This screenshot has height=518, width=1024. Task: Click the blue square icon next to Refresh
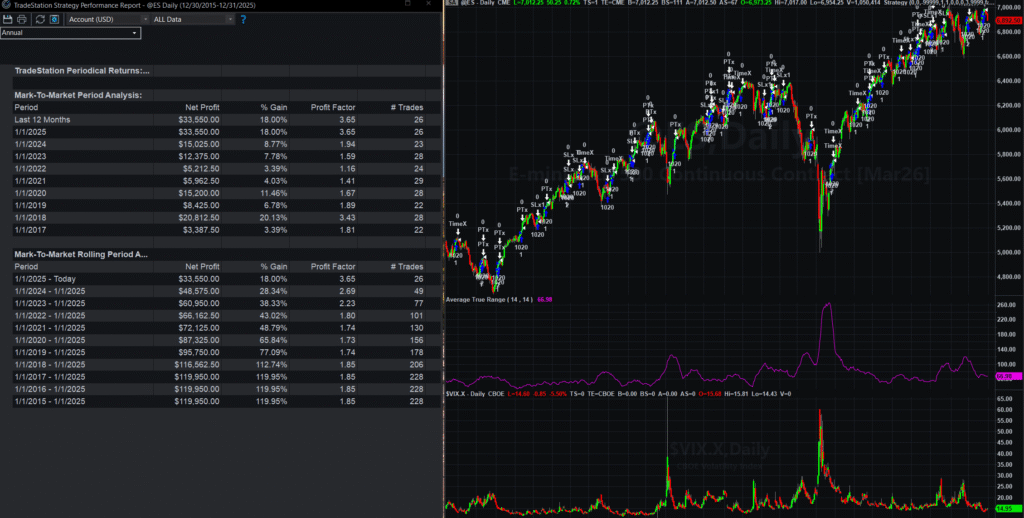pos(54,19)
